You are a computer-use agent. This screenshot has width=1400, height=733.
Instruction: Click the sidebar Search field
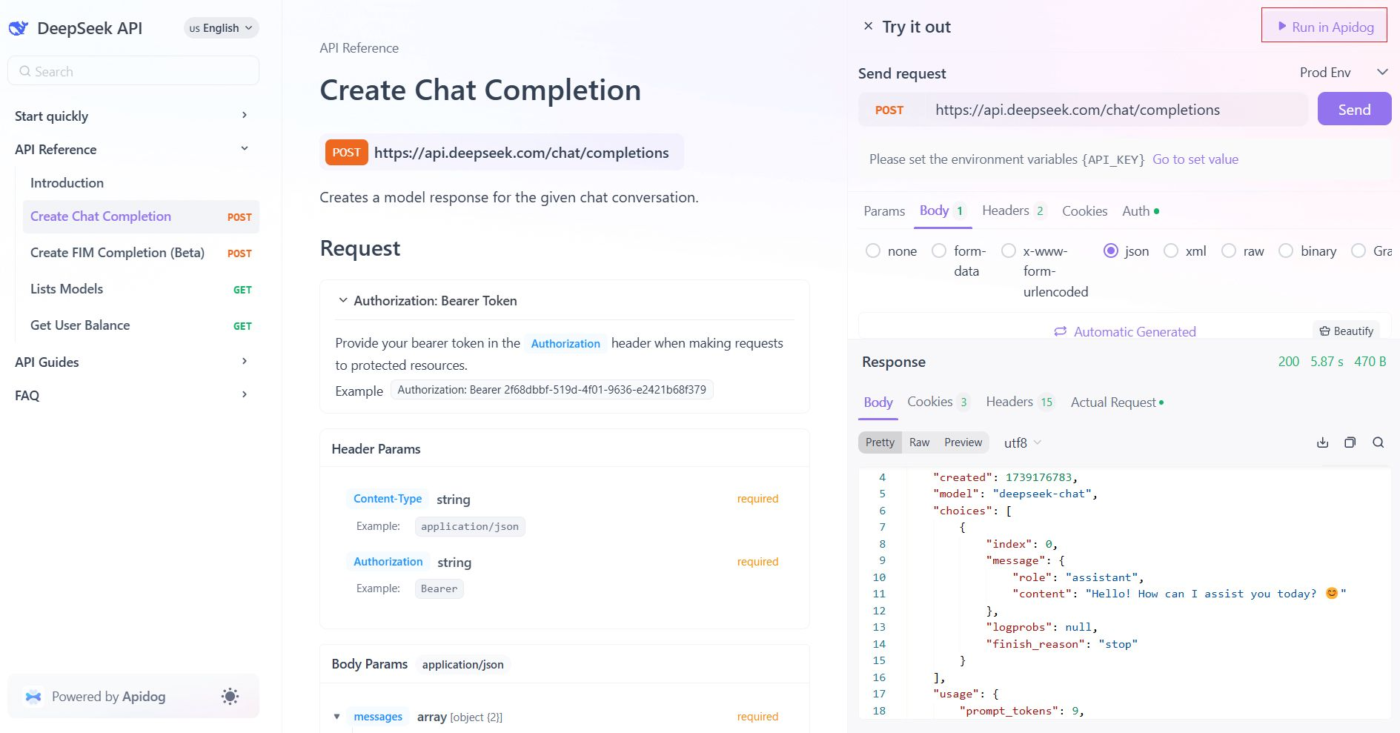coord(133,72)
